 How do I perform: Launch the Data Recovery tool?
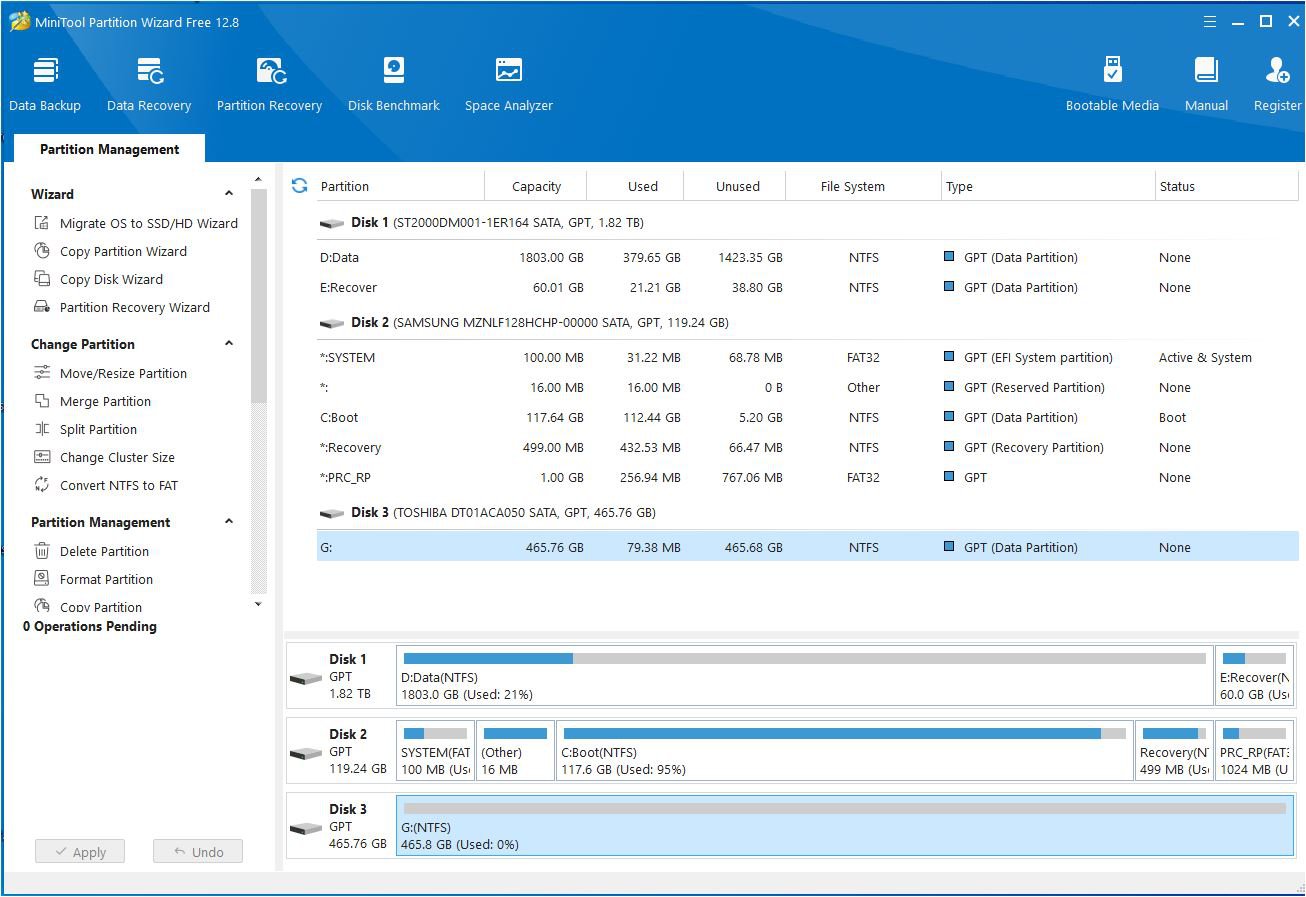point(149,84)
